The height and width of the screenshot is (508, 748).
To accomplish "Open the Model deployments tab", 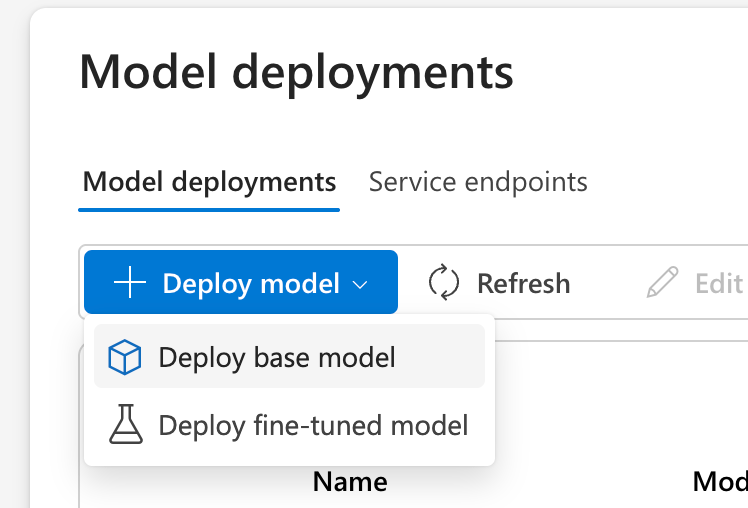I will (209, 182).
